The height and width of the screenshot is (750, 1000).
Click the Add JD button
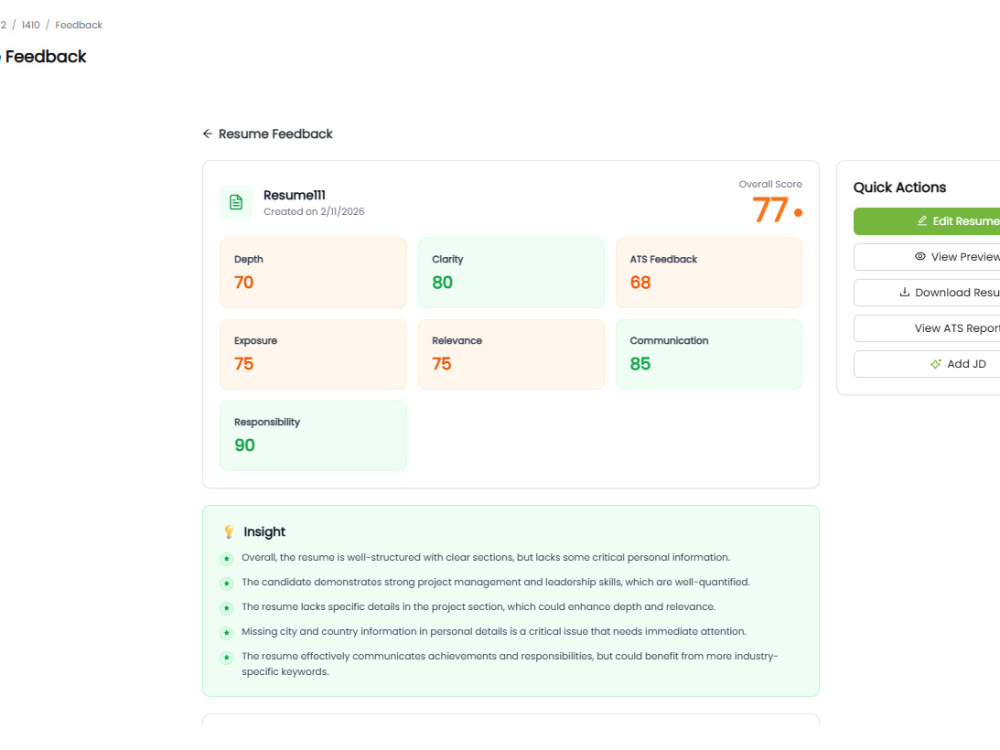pos(927,364)
